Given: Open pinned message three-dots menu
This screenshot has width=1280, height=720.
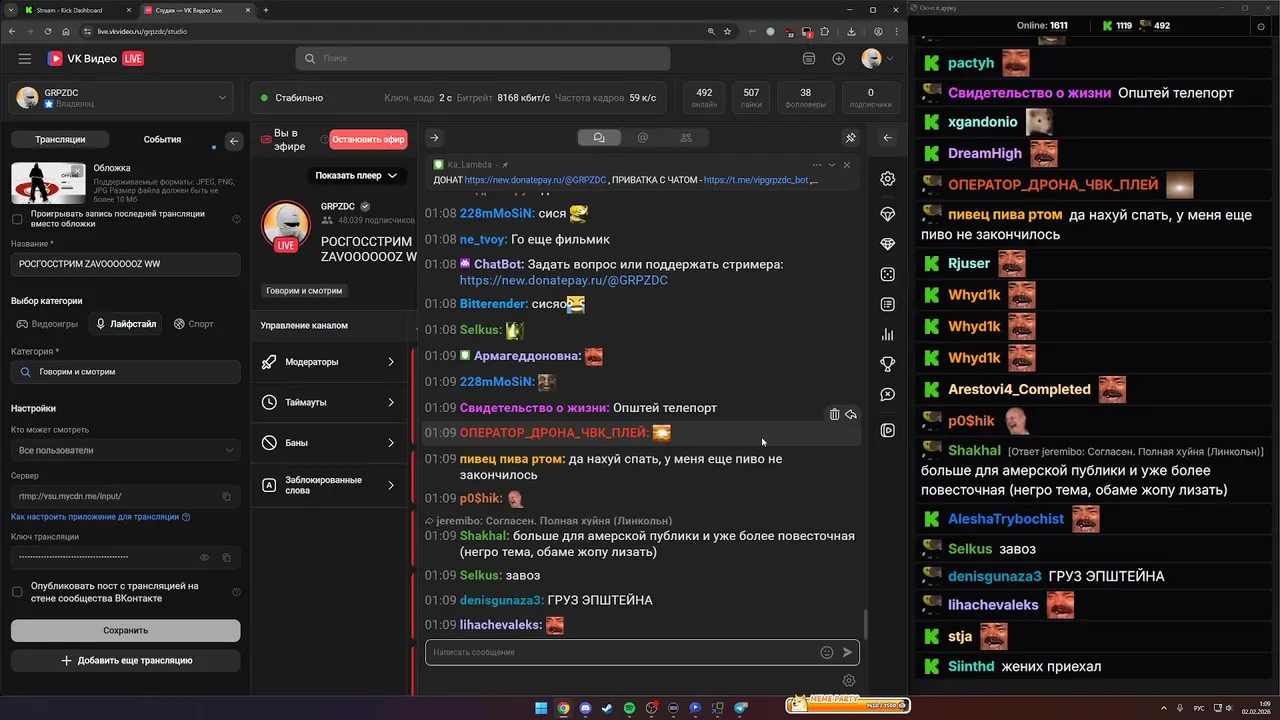Looking at the screenshot, I should pos(817,165).
